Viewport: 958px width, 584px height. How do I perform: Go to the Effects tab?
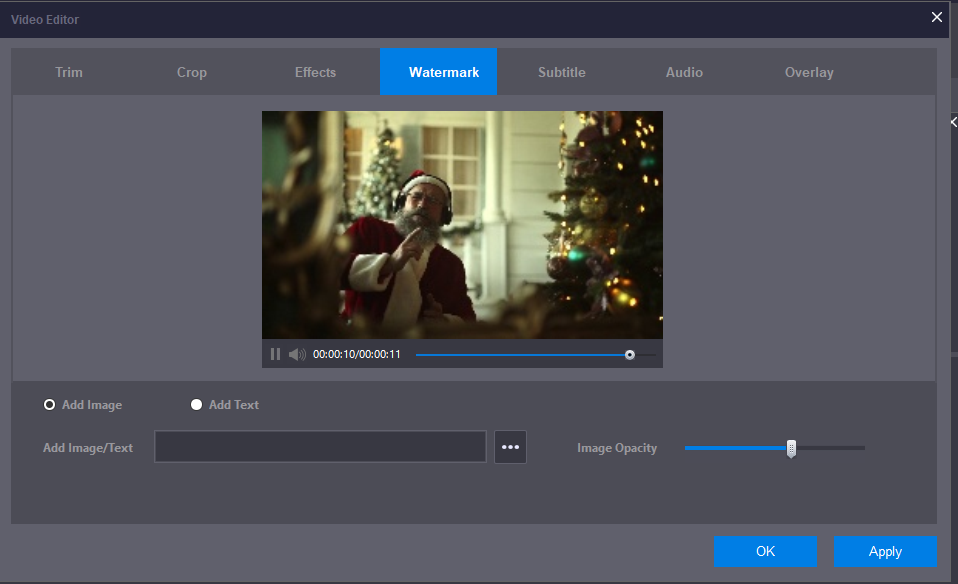[x=315, y=72]
